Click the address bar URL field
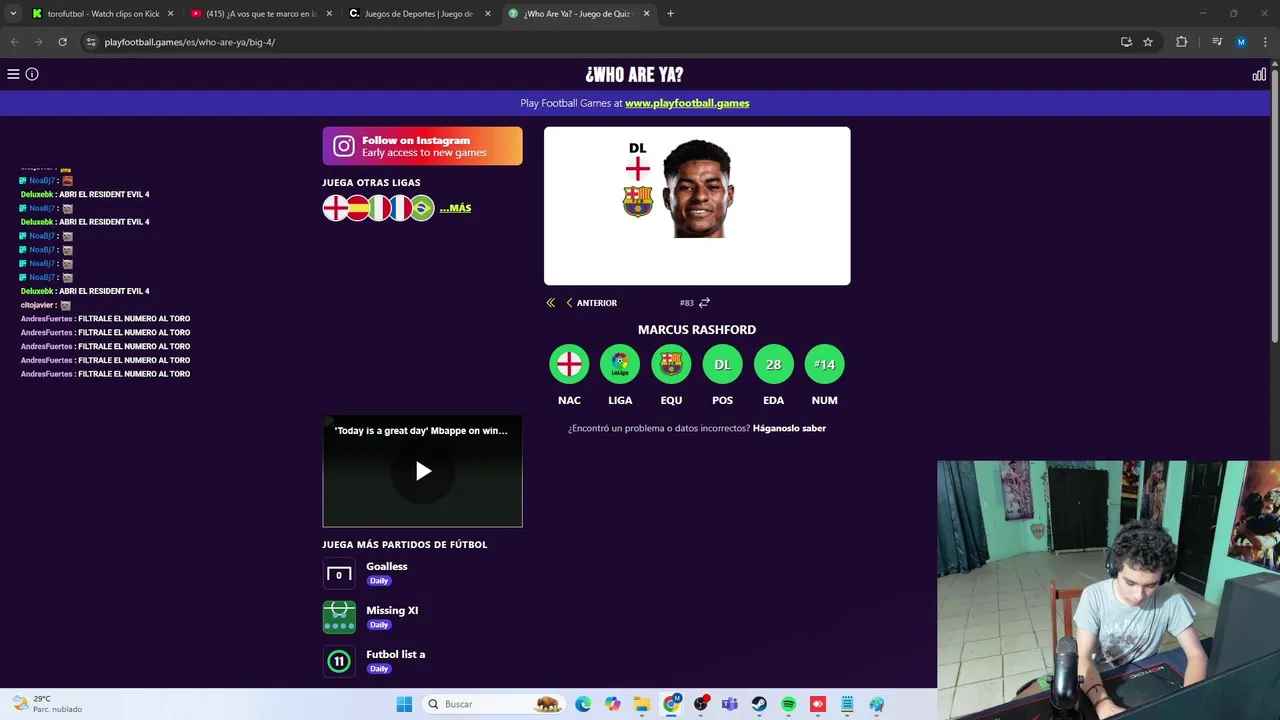The width and height of the screenshot is (1280, 720). pos(600,42)
